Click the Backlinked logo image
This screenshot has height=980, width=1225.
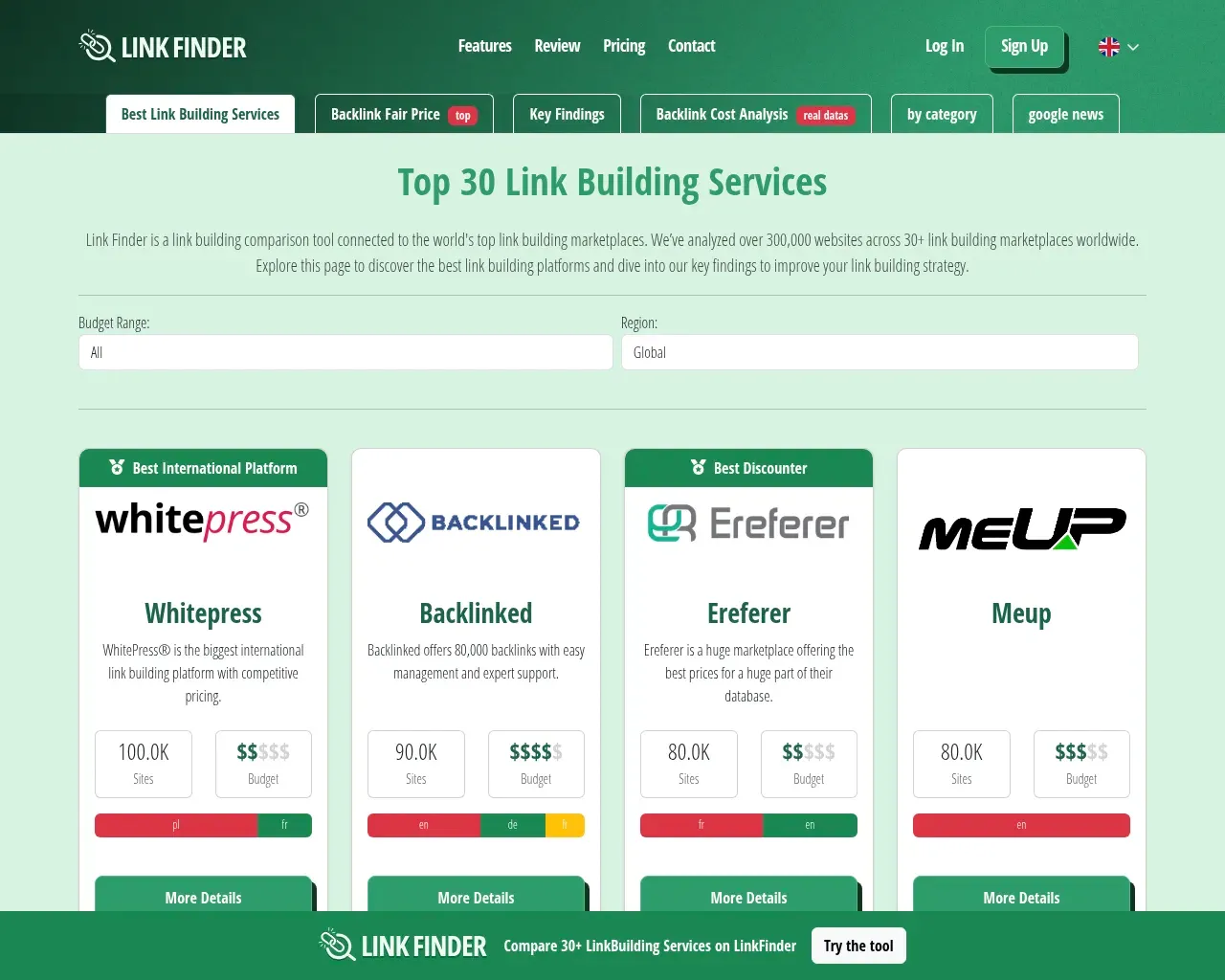pyautogui.click(x=476, y=523)
